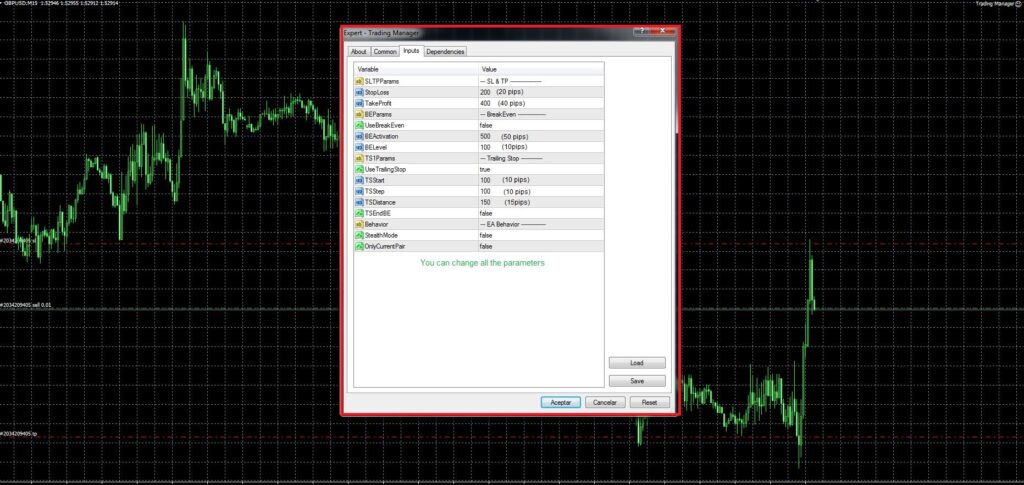
Task: Select the TSEndBE variable name
Action: 377,213
